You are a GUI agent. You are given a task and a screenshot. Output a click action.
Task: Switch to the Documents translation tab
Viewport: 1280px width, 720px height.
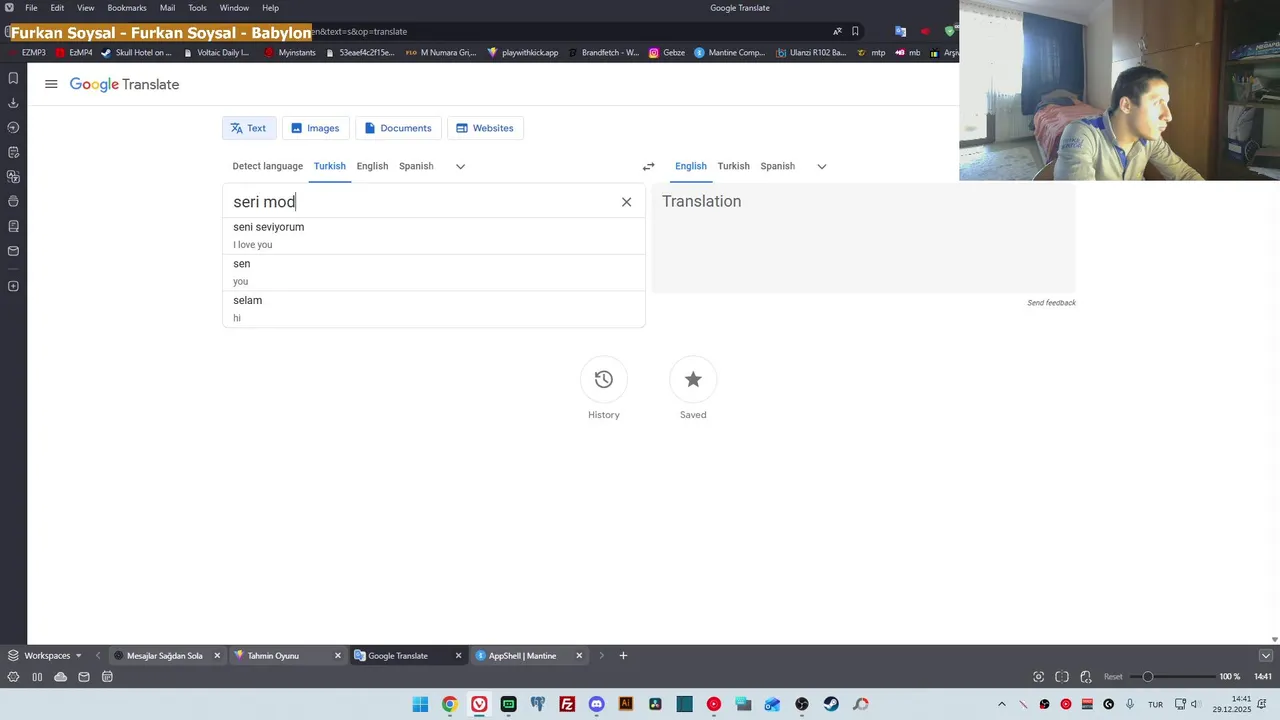(398, 128)
